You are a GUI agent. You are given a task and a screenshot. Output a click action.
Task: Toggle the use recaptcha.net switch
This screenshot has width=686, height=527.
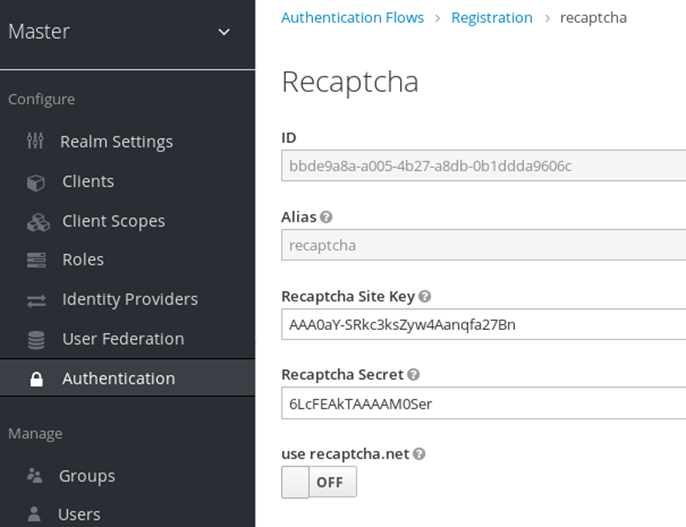319,482
